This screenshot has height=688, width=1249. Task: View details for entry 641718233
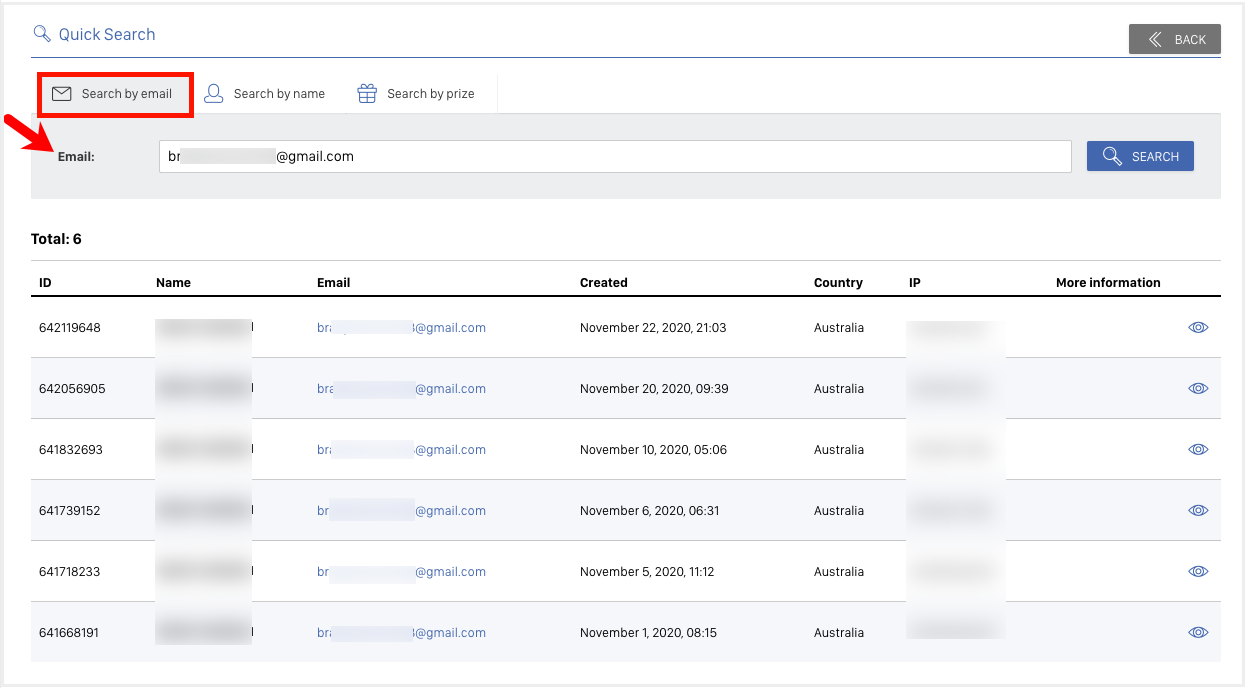click(1198, 571)
